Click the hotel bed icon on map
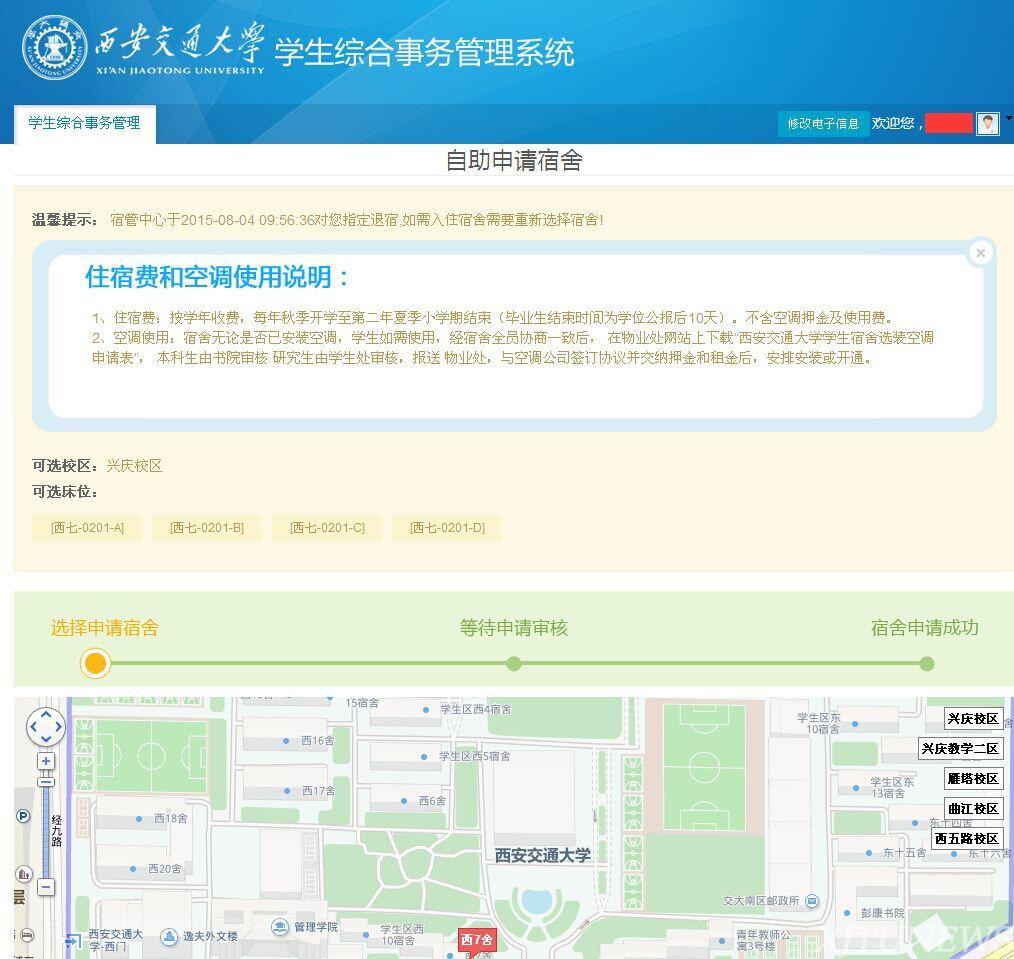This screenshot has width=1014, height=959. [27, 934]
